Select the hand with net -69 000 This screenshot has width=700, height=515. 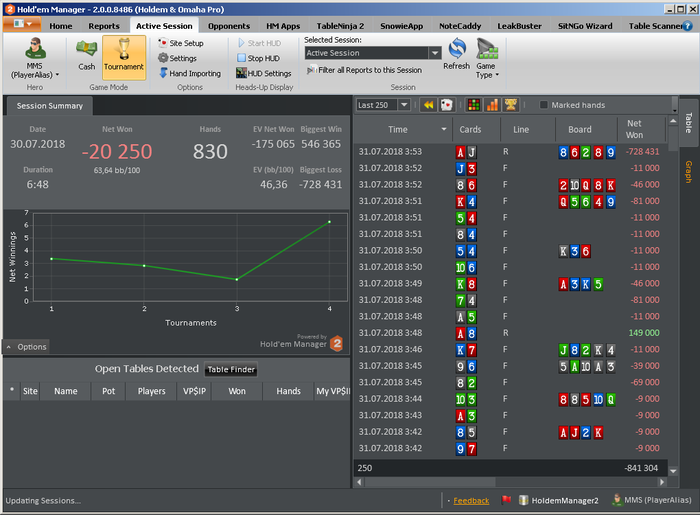coord(510,382)
